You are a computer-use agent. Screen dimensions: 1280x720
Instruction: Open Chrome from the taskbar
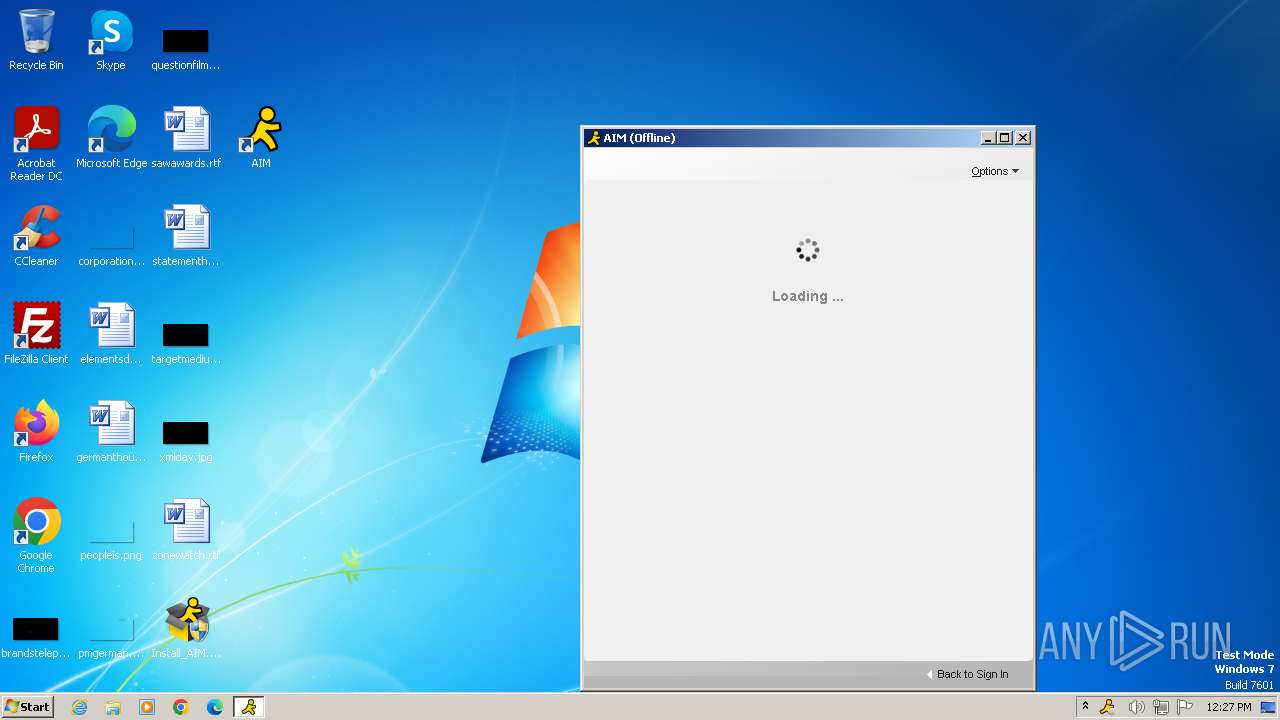click(x=181, y=707)
